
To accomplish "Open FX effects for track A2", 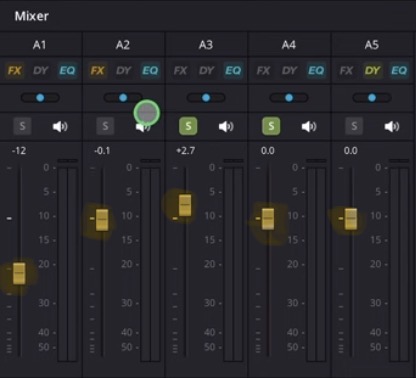I will click(98, 70).
